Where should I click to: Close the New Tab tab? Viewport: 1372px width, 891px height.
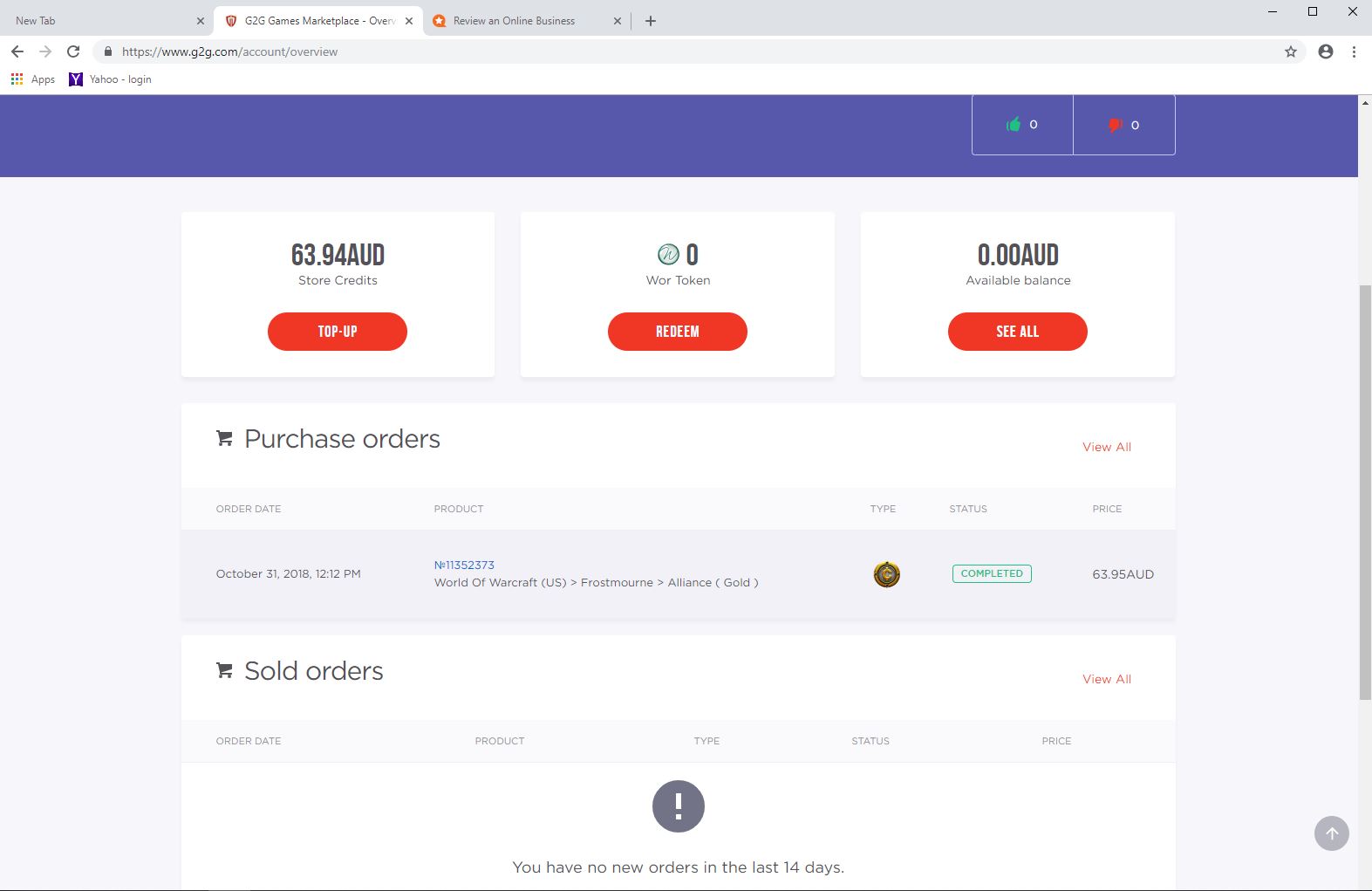[x=201, y=21]
